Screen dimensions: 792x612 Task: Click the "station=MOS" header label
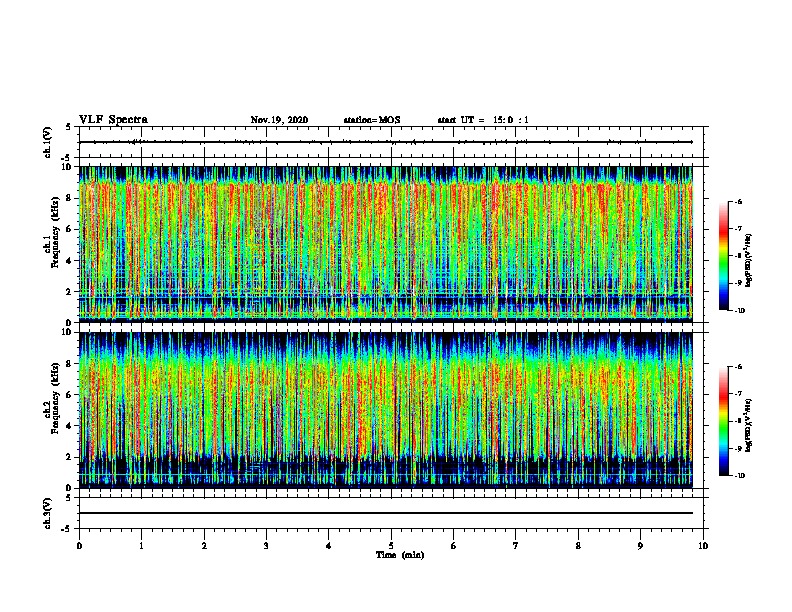[372, 120]
